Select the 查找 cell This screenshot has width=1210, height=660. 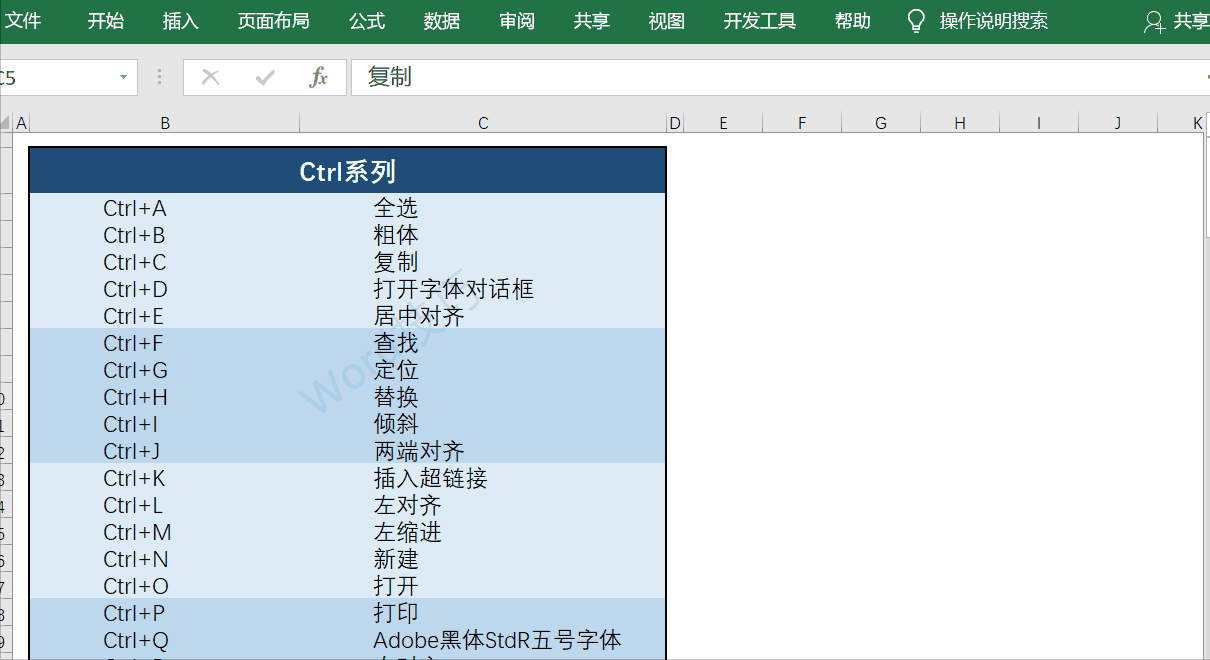[483, 343]
